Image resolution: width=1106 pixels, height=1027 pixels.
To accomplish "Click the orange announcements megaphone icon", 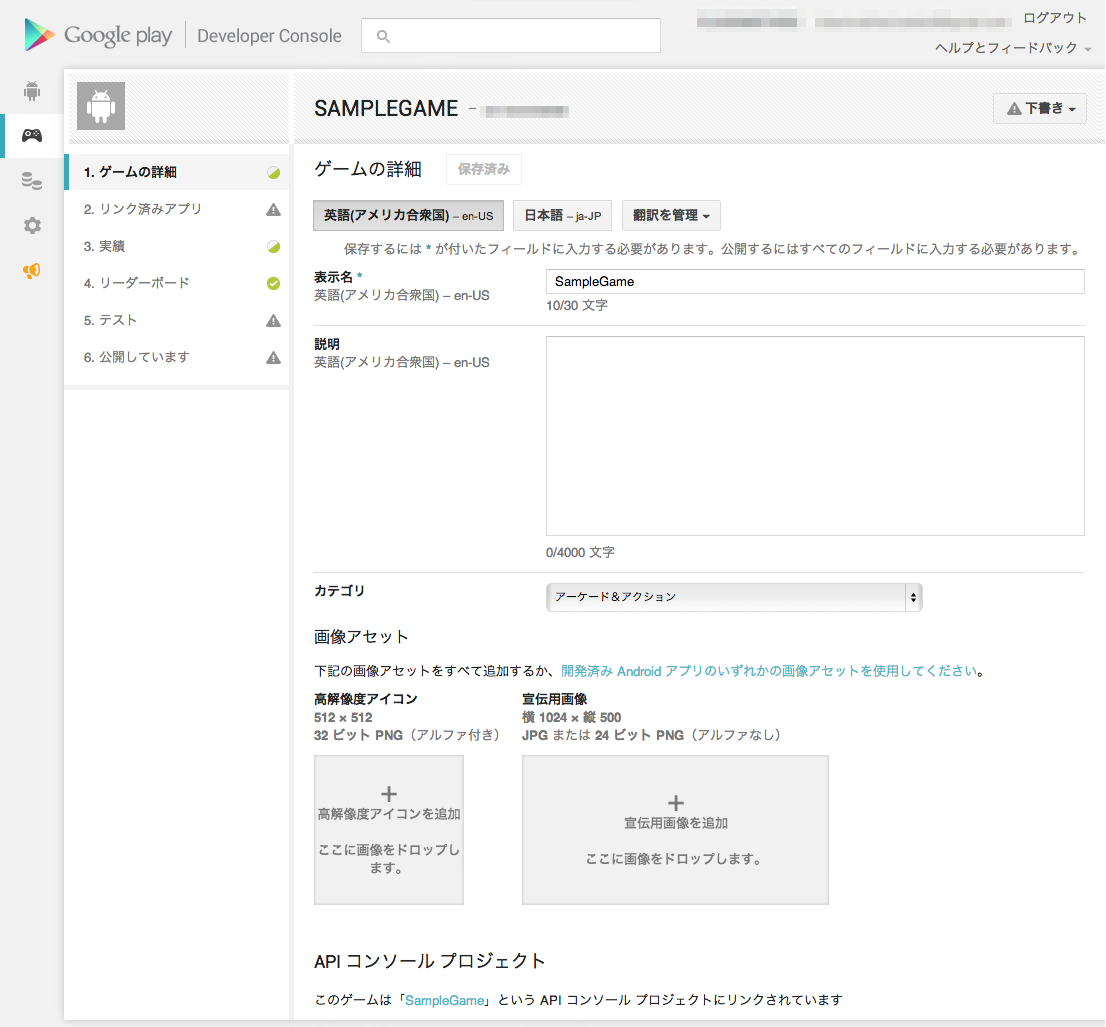I will click(31, 270).
